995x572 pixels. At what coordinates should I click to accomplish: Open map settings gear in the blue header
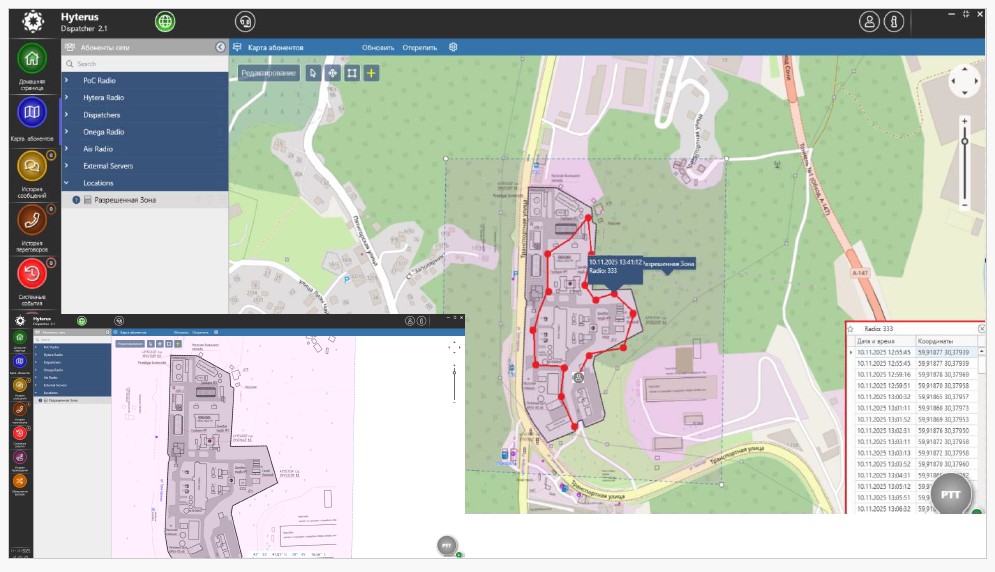point(453,47)
